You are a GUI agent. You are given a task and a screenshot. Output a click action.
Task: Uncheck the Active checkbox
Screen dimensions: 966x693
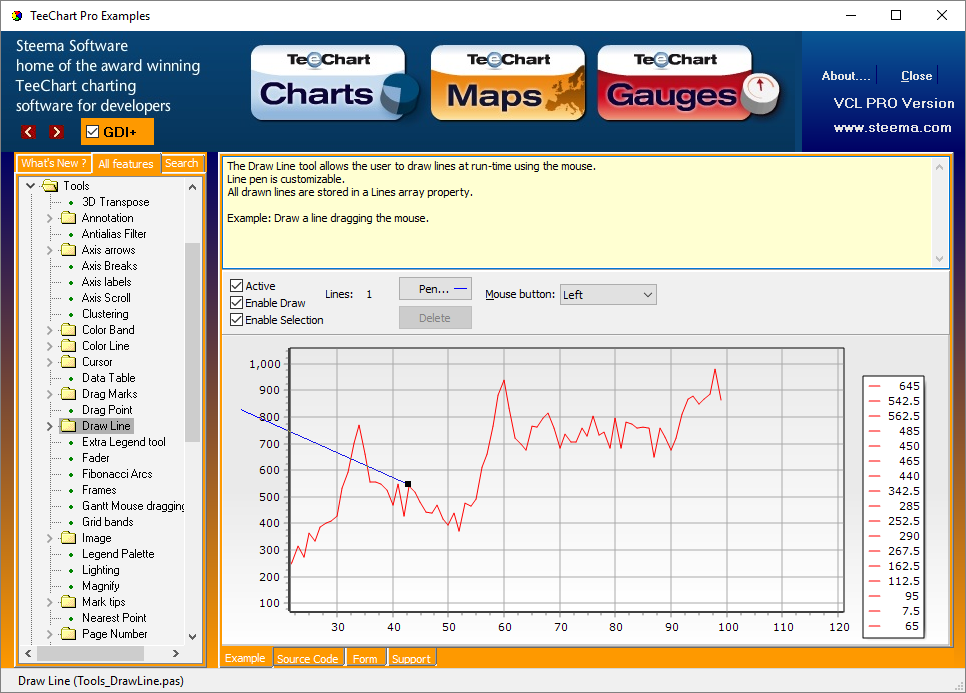click(x=237, y=285)
